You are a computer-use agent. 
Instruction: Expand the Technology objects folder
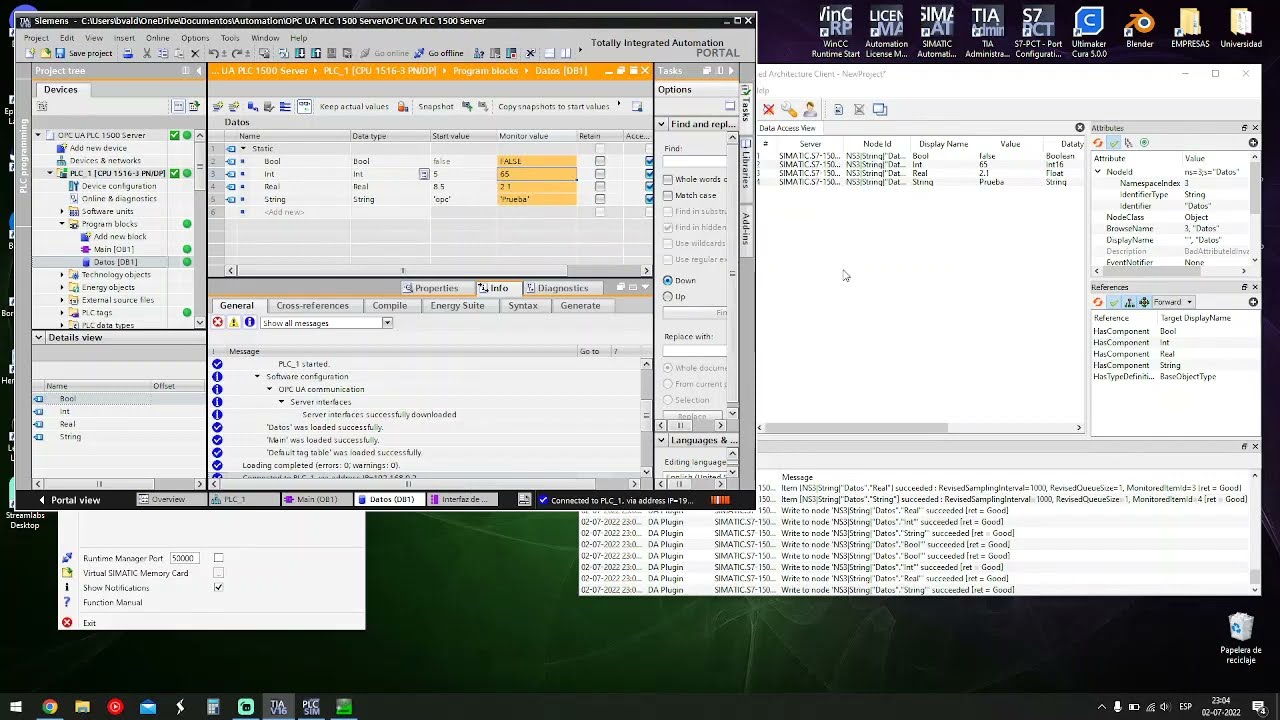[x=62, y=275]
